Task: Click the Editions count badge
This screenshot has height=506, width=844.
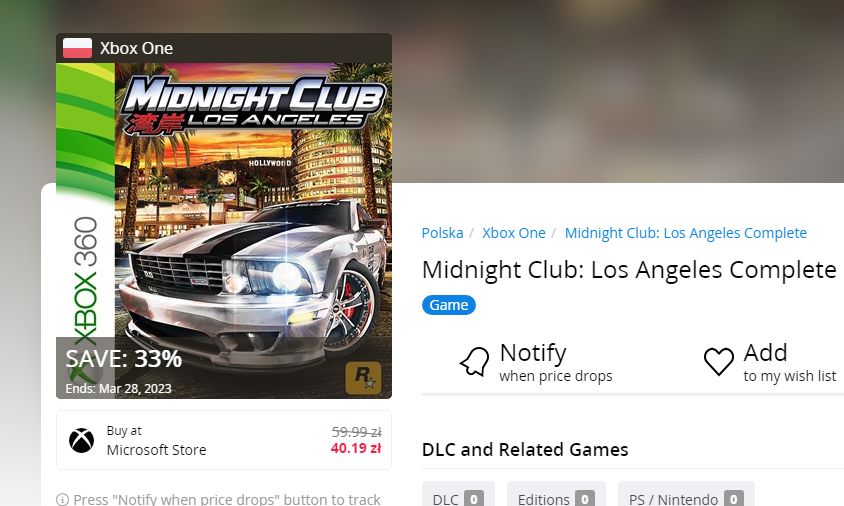Action: pyautogui.click(x=585, y=499)
